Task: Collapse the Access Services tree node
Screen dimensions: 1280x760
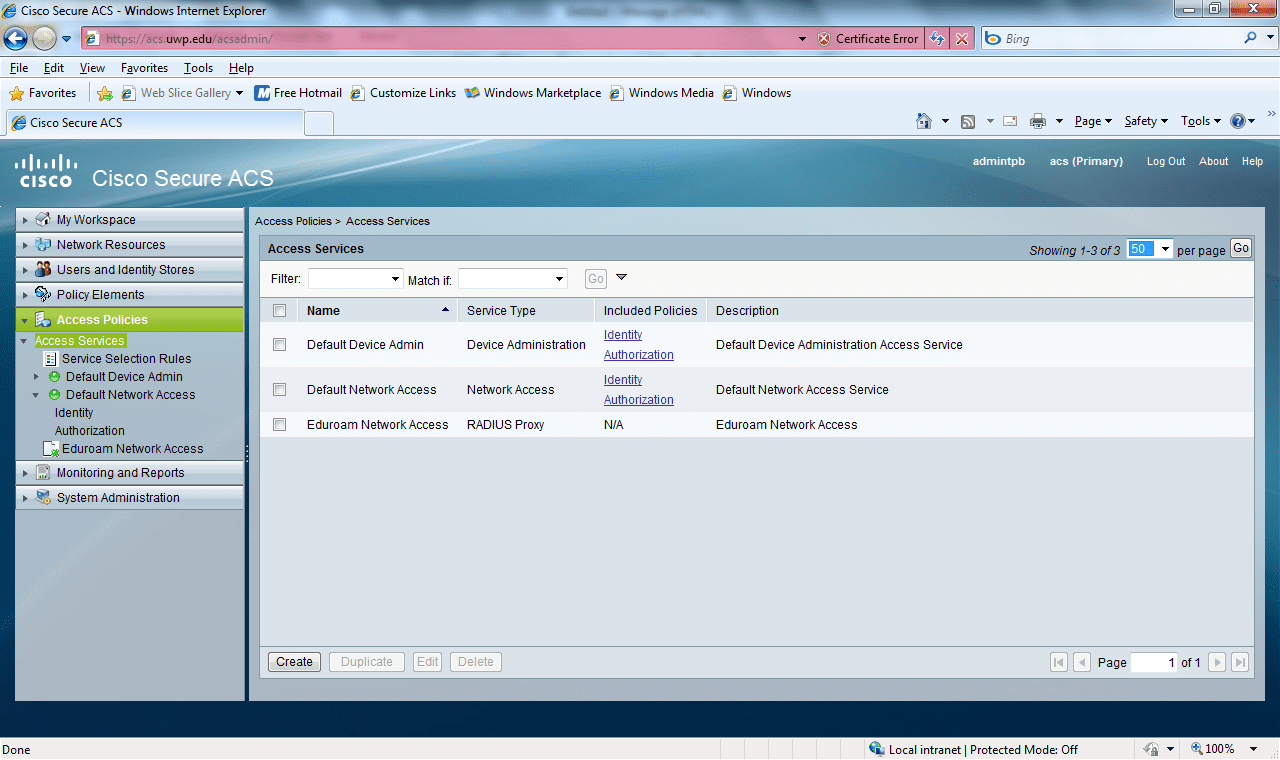Action: tap(24, 341)
